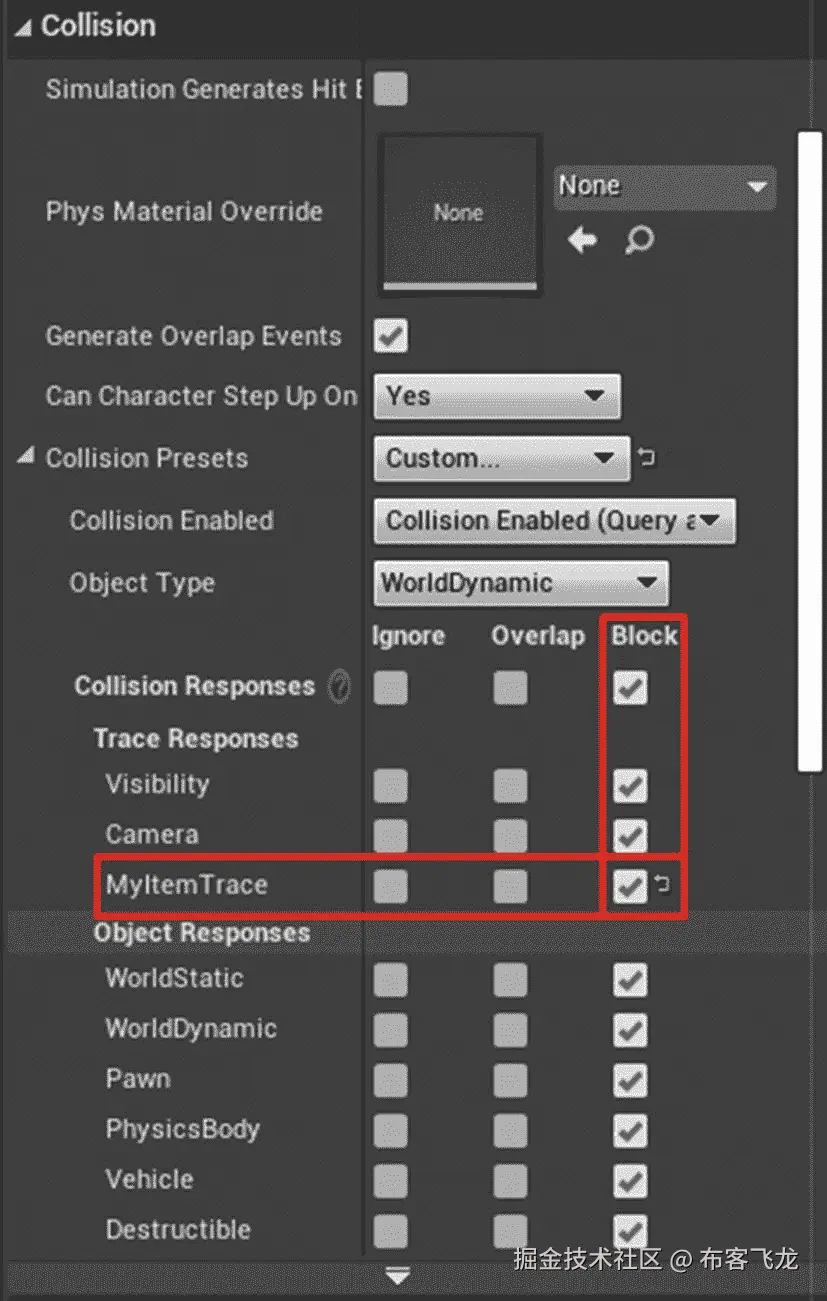Viewport: 827px width, 1301px height.
Task: Open Can Character Step Up On dropdown
Action: click(497, 397)
